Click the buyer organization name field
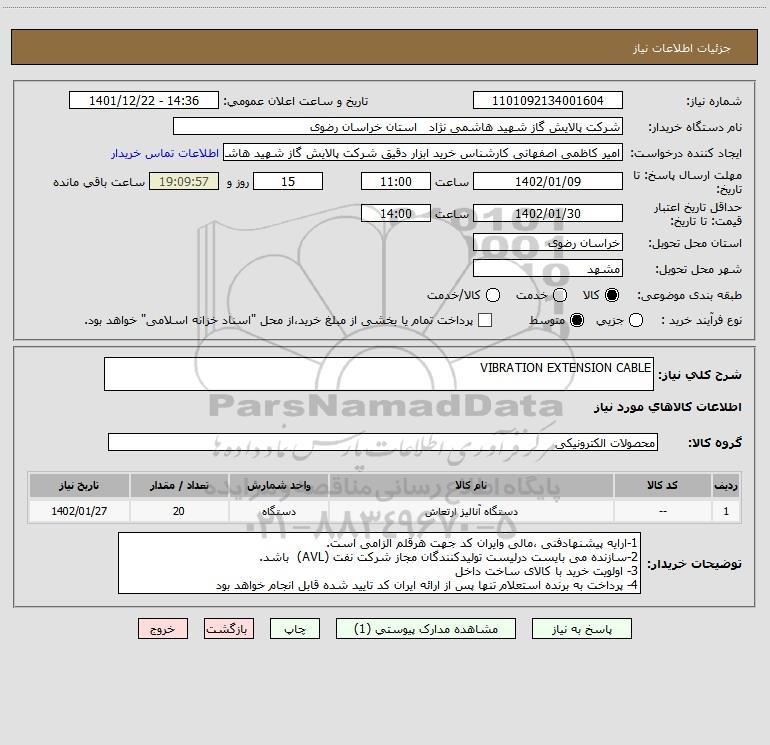This screenshot has height=745, width=770. pos(398,127)
